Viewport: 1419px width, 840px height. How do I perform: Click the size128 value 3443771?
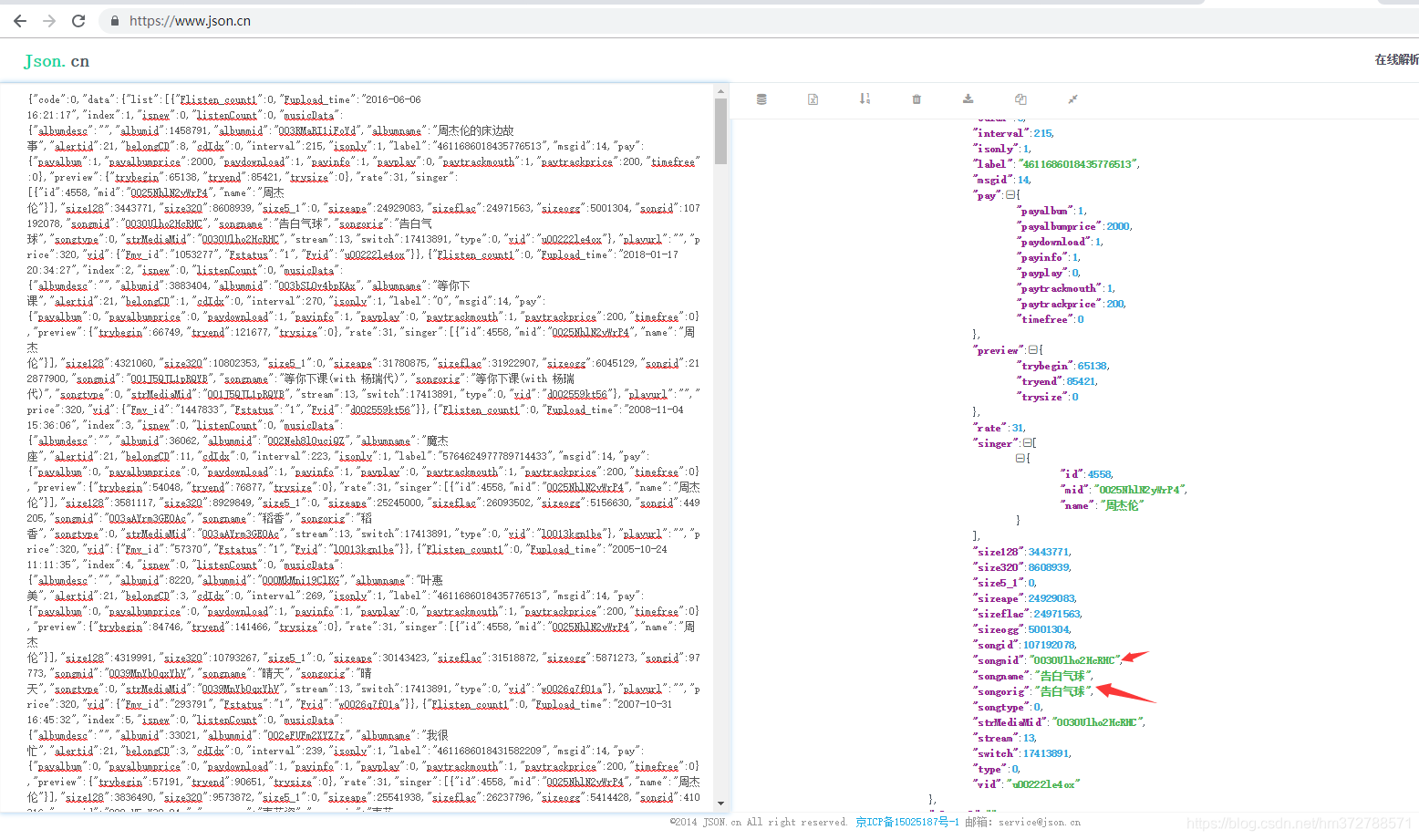click(1049, 552)
